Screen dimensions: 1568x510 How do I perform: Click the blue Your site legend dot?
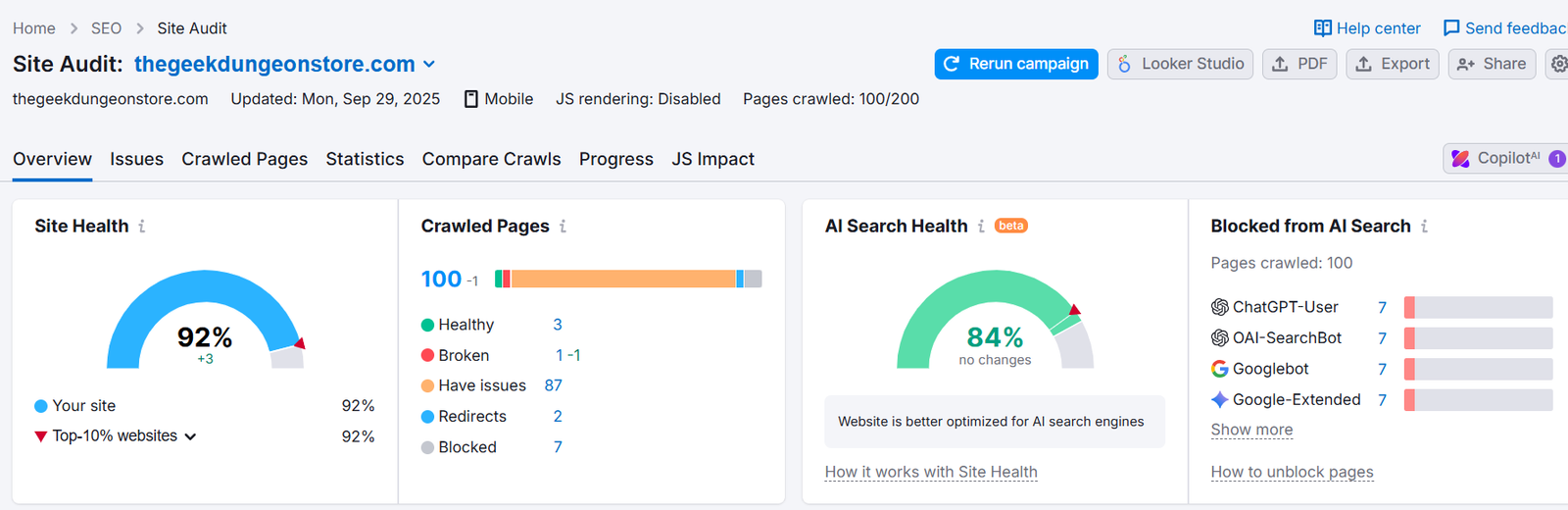point(41,406)
